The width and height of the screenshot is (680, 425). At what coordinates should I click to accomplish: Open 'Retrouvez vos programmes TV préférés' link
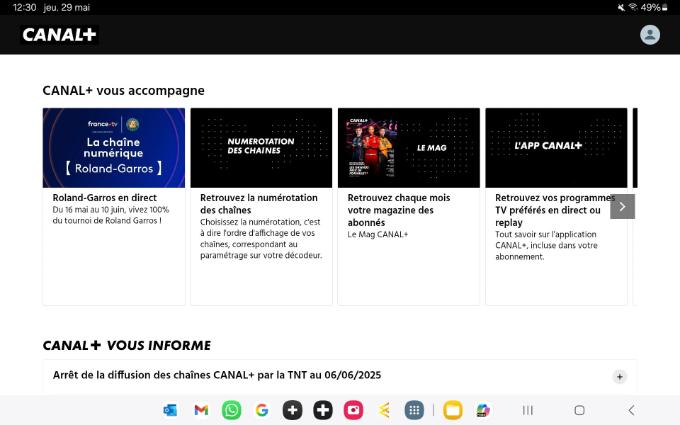click(555, 210)
